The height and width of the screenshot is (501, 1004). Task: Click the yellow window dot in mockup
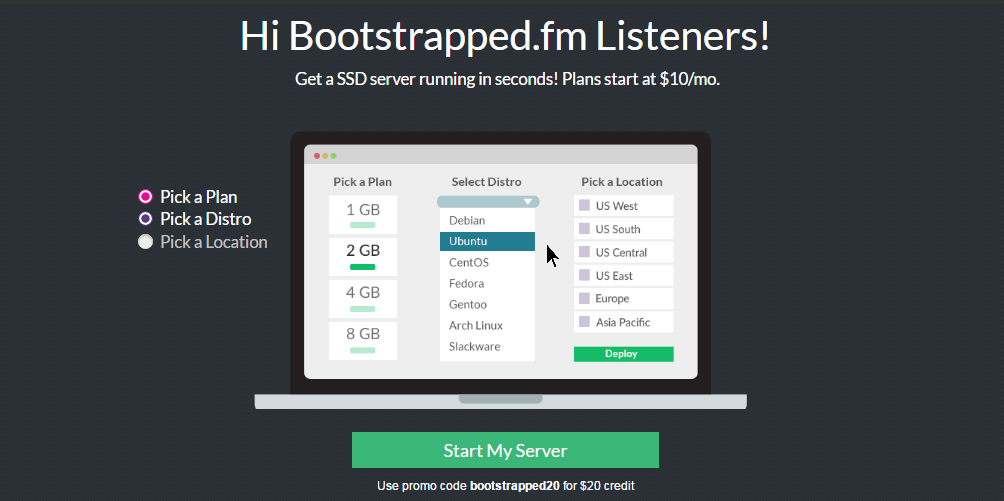(x=325, y=156)
